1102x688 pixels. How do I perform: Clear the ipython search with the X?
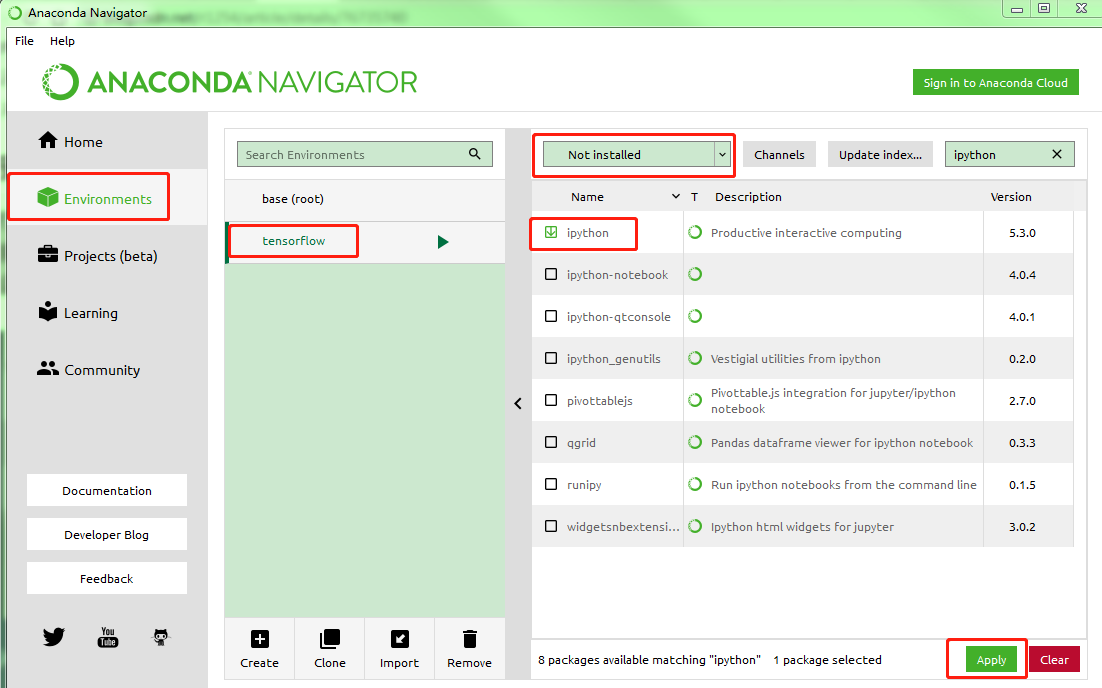click(x=1056, y=154)
